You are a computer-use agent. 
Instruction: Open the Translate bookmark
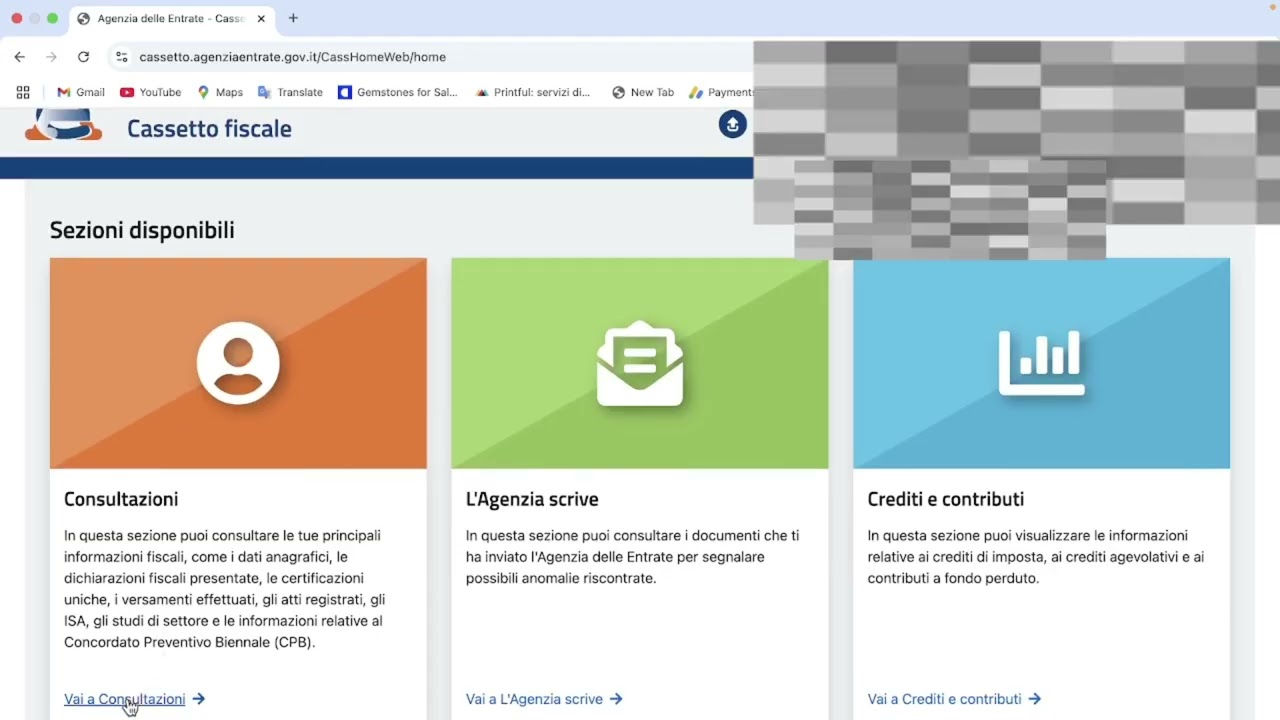tap(290, 92)
